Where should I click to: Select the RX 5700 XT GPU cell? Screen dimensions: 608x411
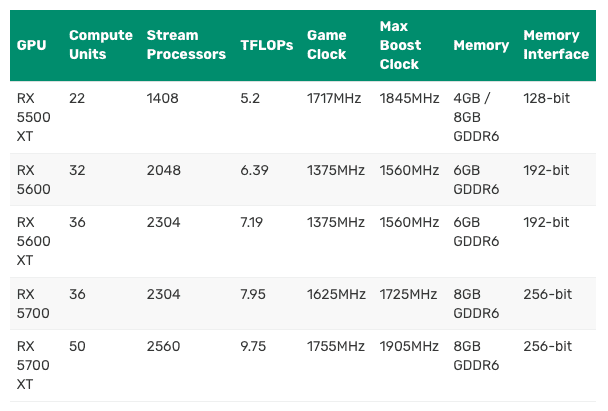(x=33, y=365)
